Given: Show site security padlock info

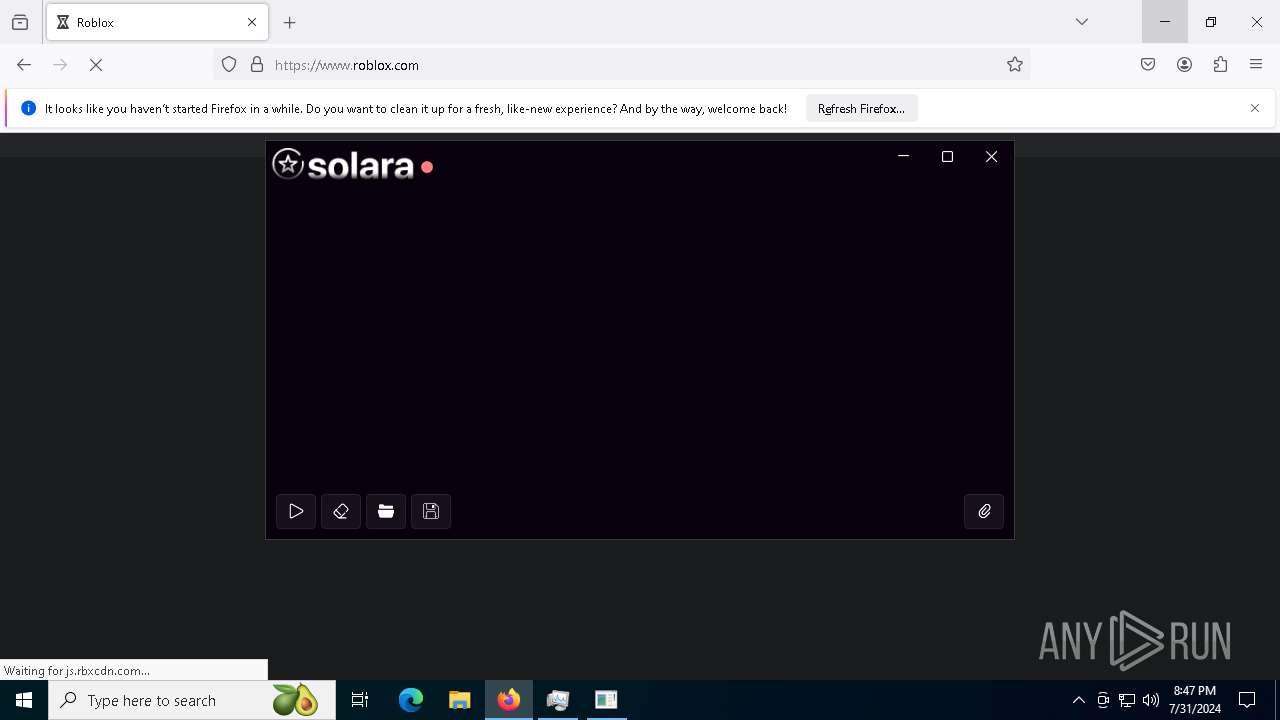Looking at the screenshot, I should click(x=257, y=65).
